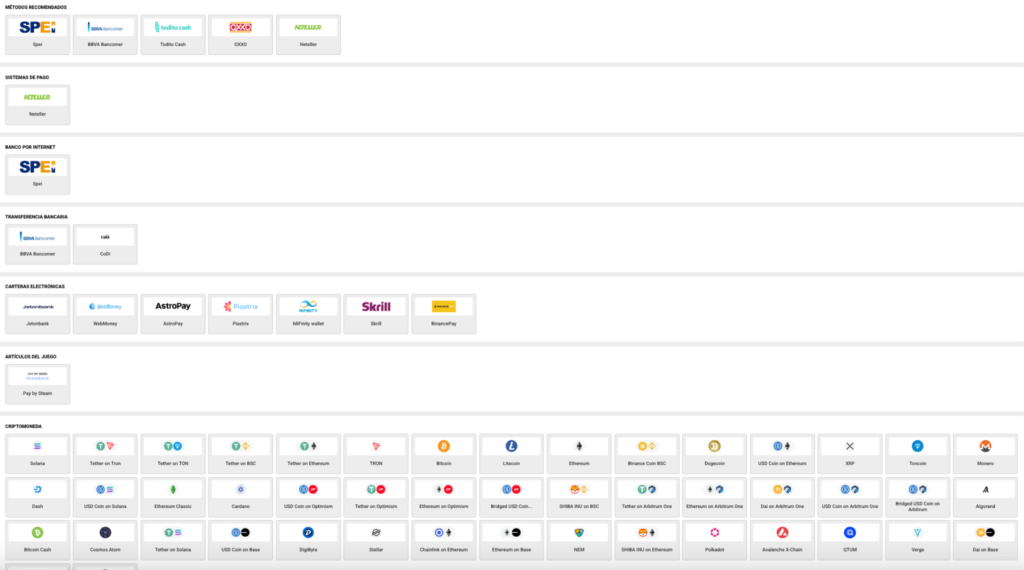Select Spei under Banco por Internet
Screen dimensions: 1024x570
point(37,174)
